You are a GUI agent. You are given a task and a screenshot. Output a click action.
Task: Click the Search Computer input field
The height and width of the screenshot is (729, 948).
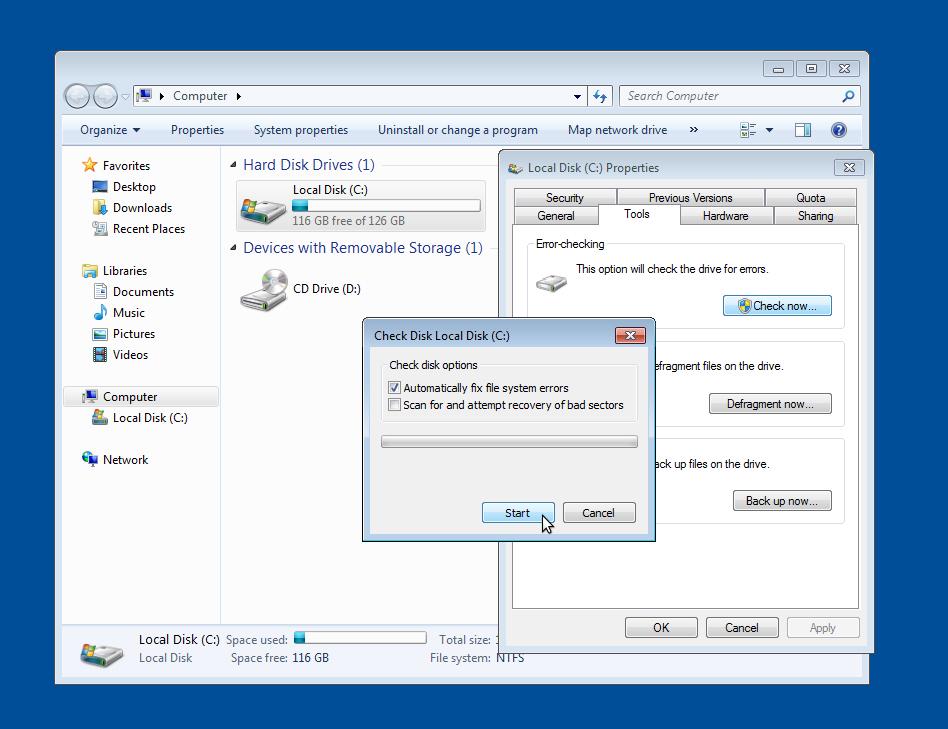[x=732, y=96]
